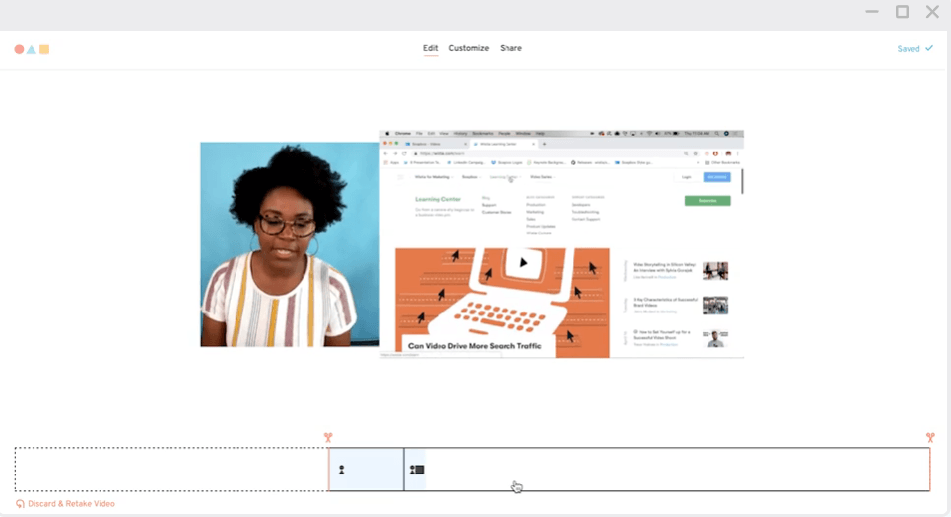Viewport: 951px width, 517px height.
Task: Click the right scissors trim marker
Action: pos(930,438)
